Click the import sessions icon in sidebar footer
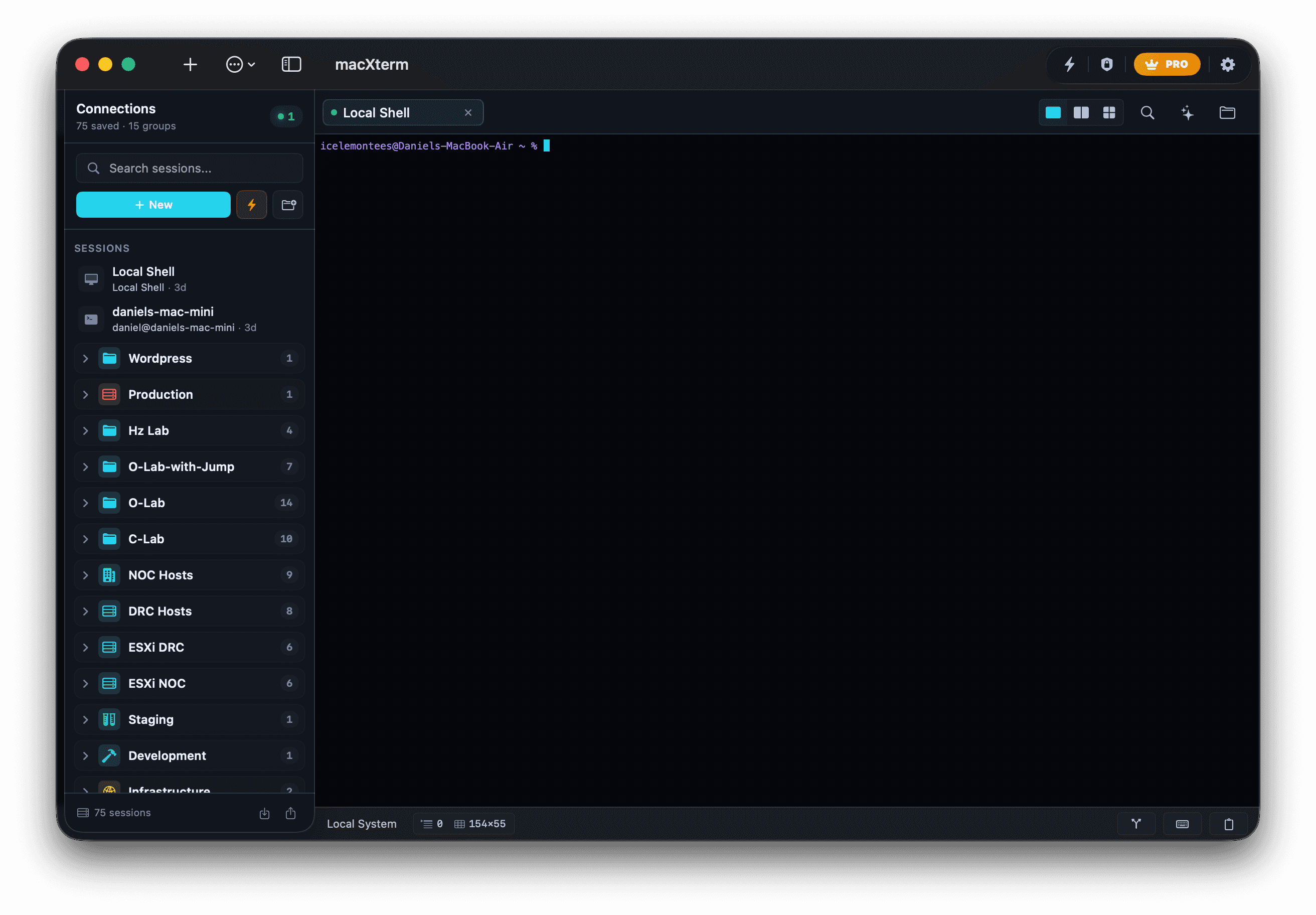1316x915 pixels. click(265, 814)
